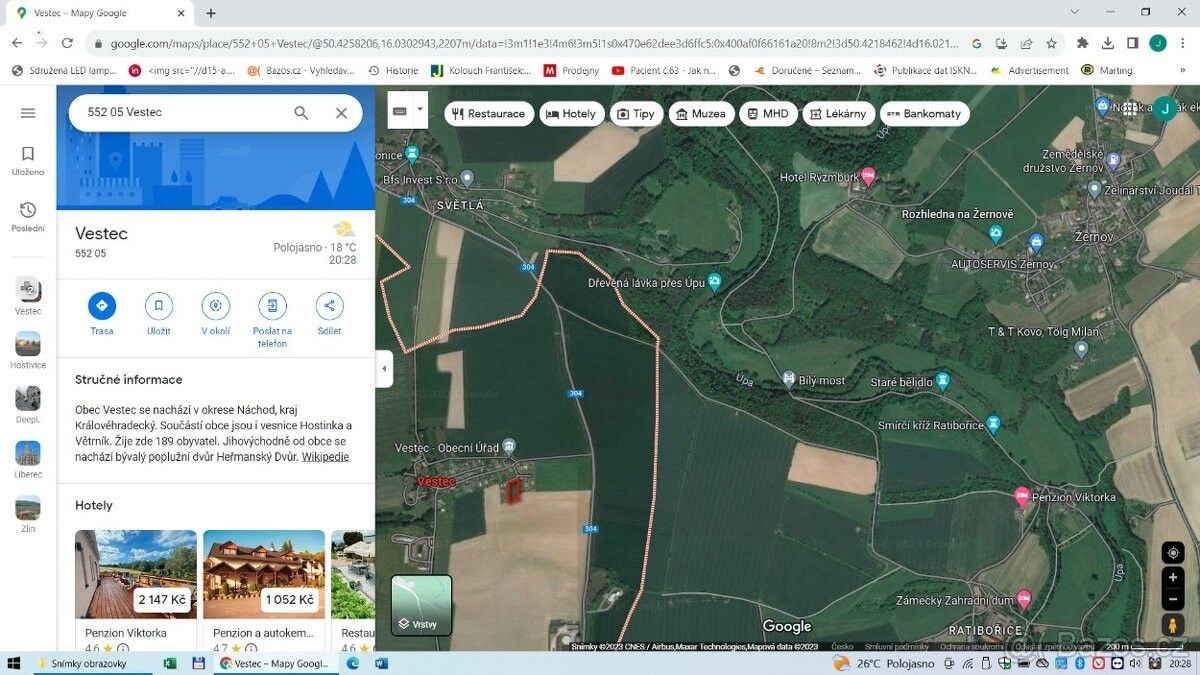The image size is (1200, 675).
Task: Show my location on the map
Action: coord(1173,553)
